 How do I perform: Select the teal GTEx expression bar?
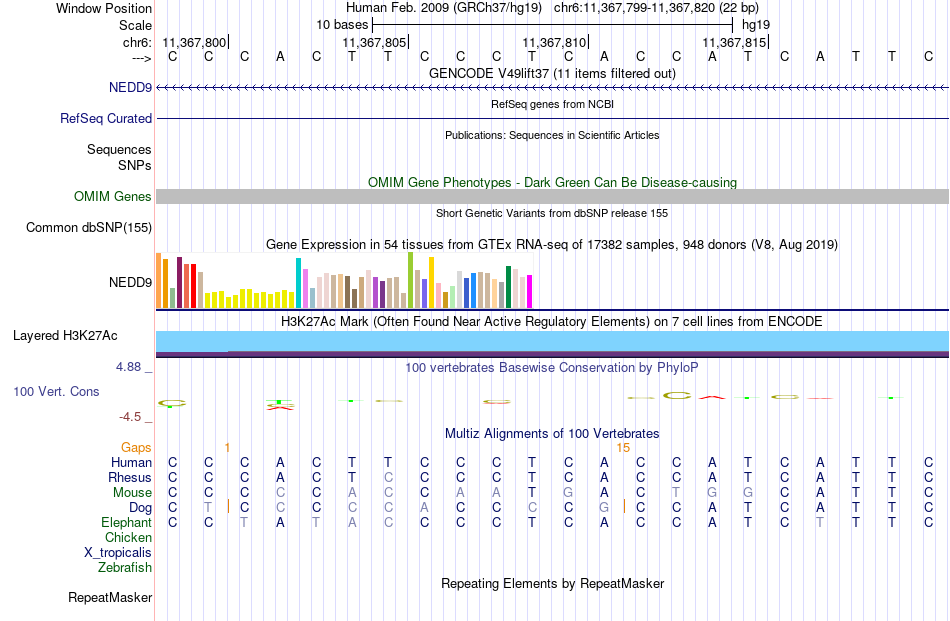(299, 283)
